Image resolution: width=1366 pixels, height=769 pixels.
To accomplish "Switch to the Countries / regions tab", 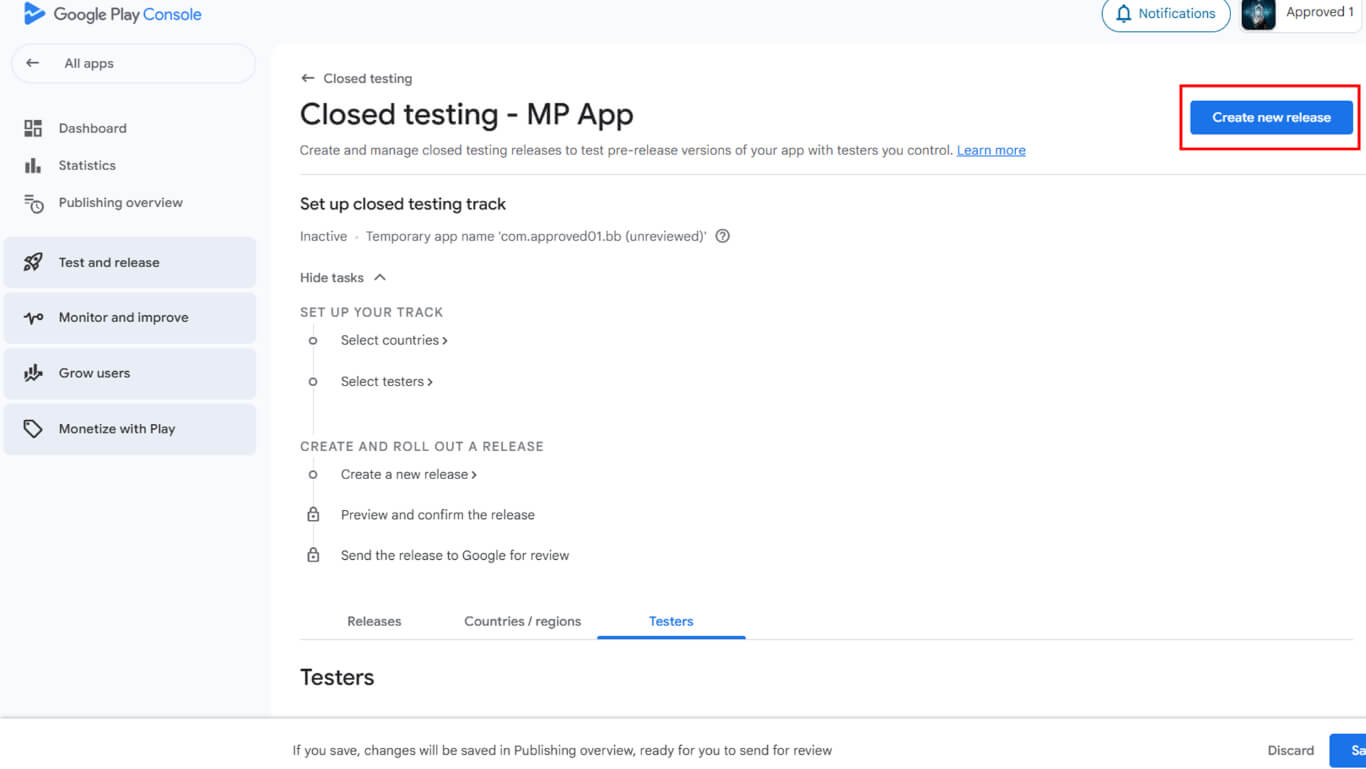I will point(522,621).
